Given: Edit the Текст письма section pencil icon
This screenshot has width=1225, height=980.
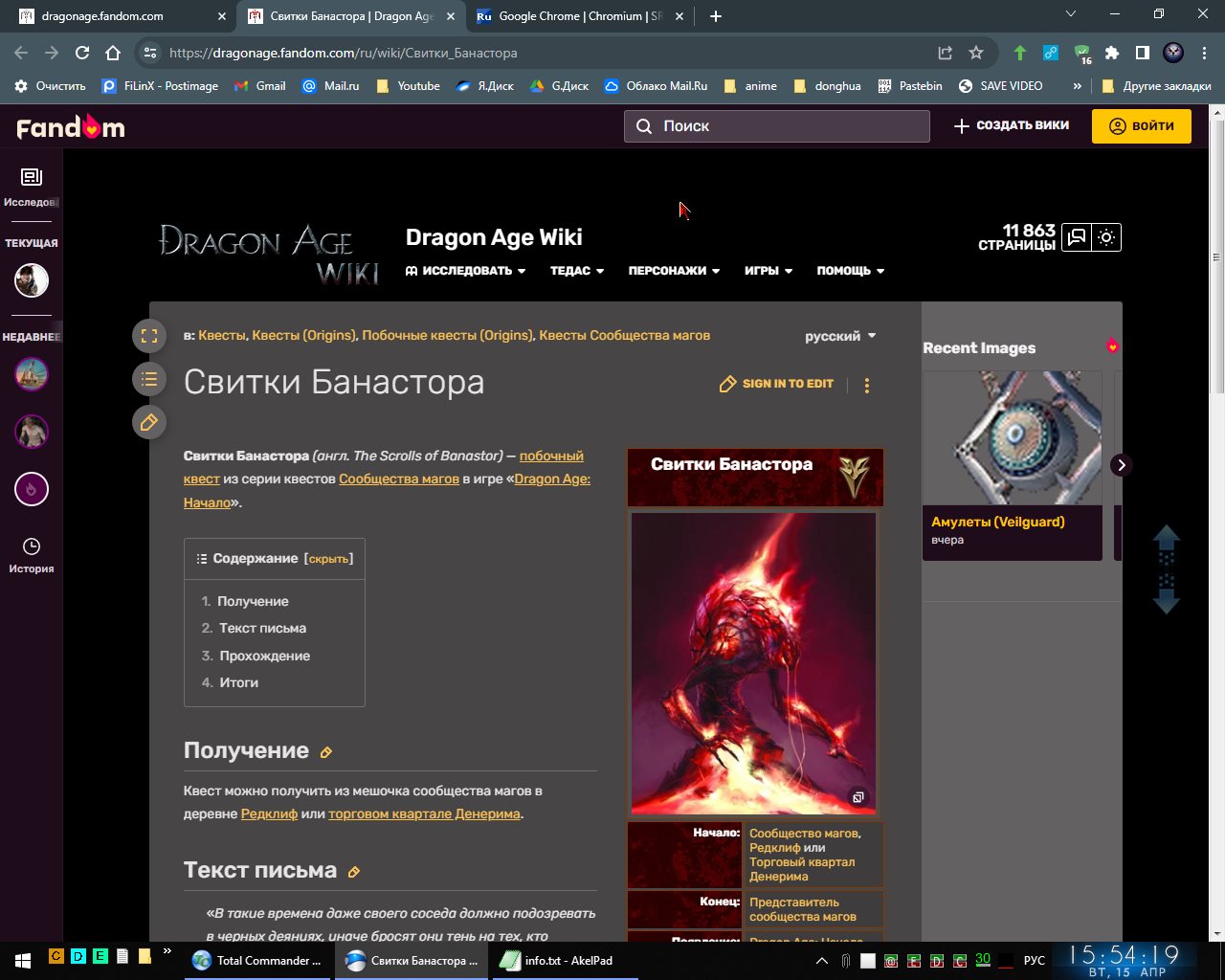Looking at the screenshot, I should (354, 872).
